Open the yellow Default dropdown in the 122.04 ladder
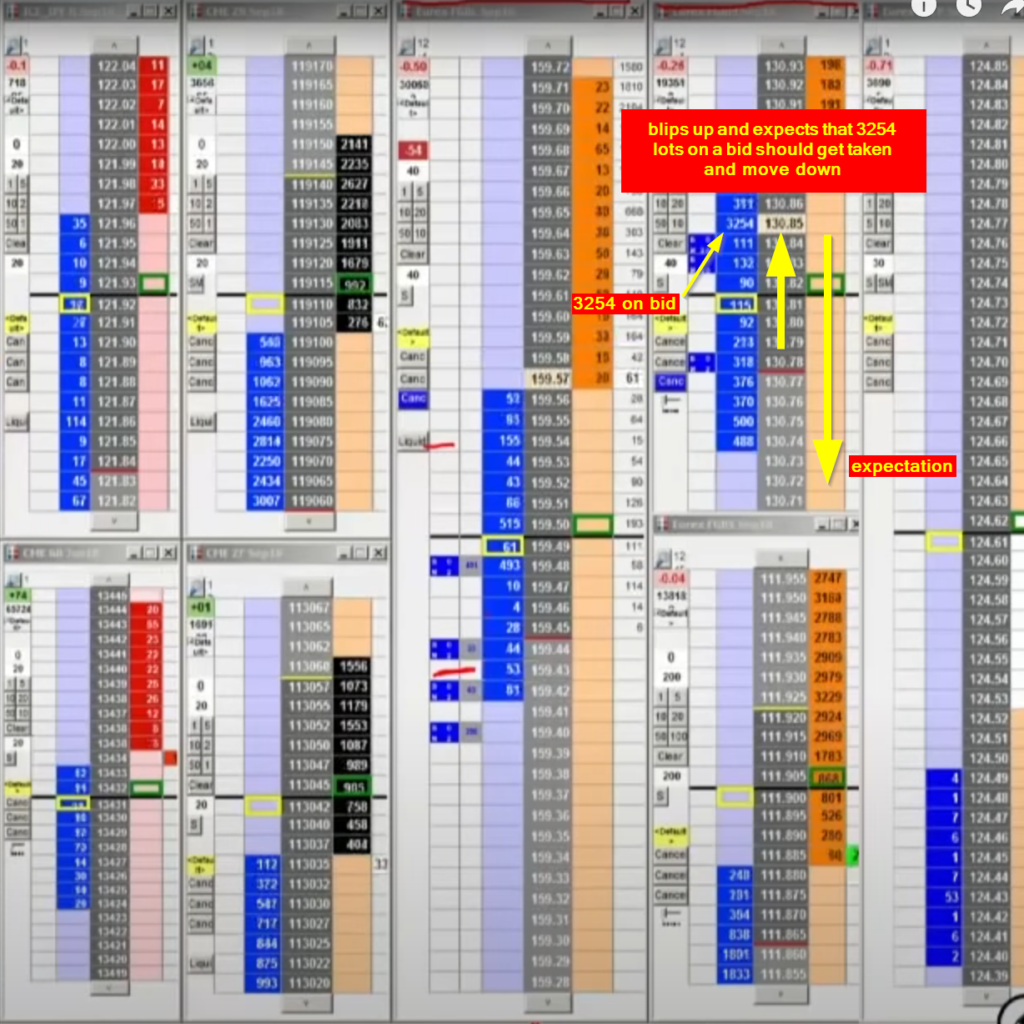1024x1024 pixels. pyautogui.click(x=16, y=324)
